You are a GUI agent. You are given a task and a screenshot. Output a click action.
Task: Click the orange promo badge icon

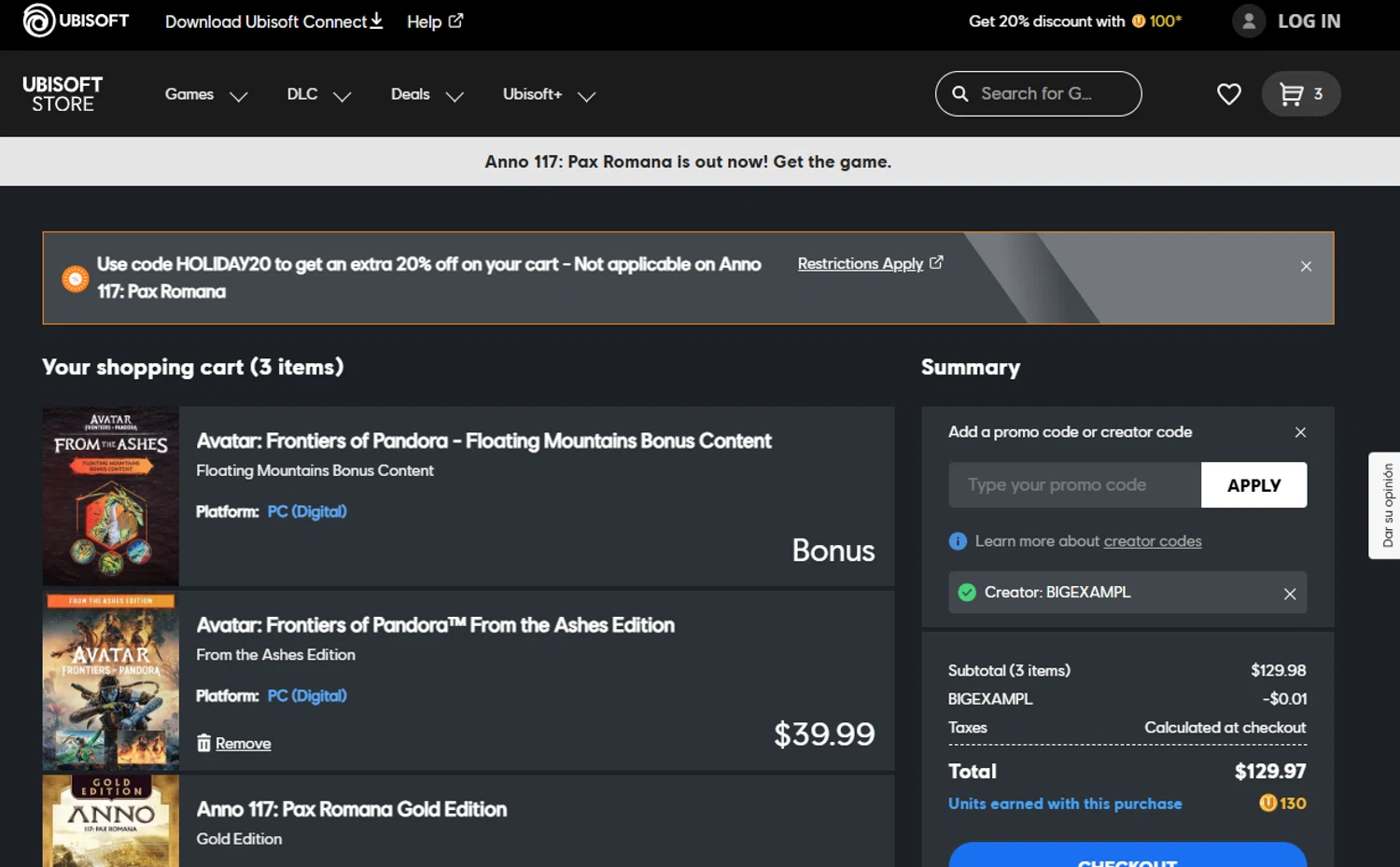point(75,278)
